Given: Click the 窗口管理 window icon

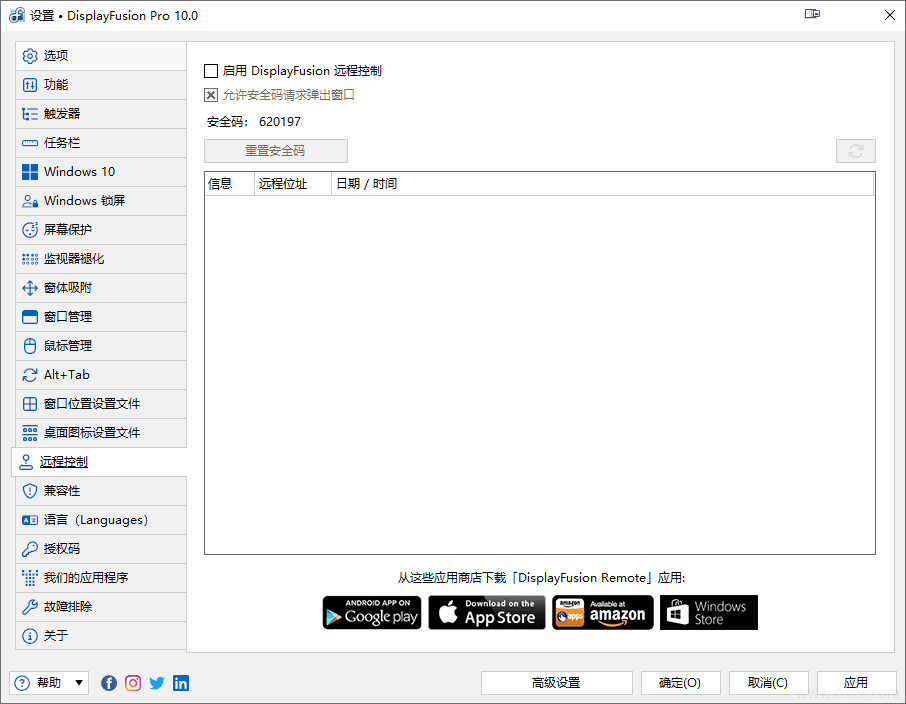Looking at the screenshot, I should coord(29,317).
